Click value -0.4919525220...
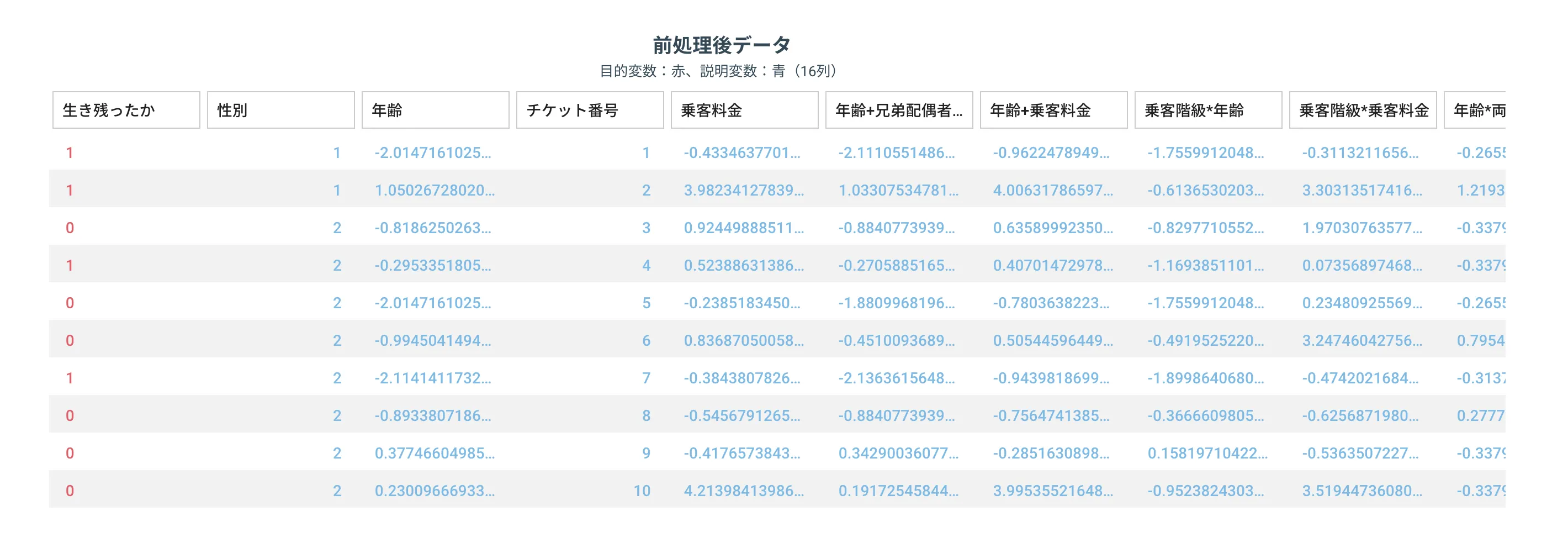Image resolution: width=1568 pixels, height=548 pixels. coord(1206,340)
